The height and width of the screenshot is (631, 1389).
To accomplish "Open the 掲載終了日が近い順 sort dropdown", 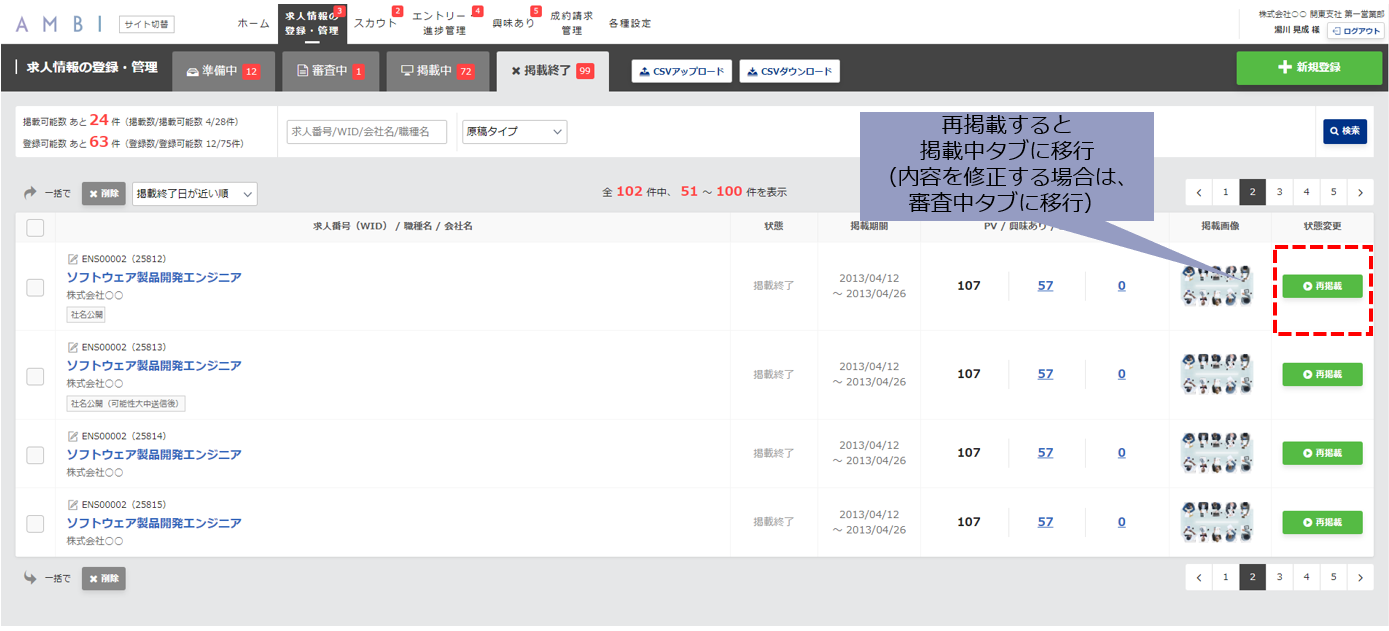I will point(194,193).
